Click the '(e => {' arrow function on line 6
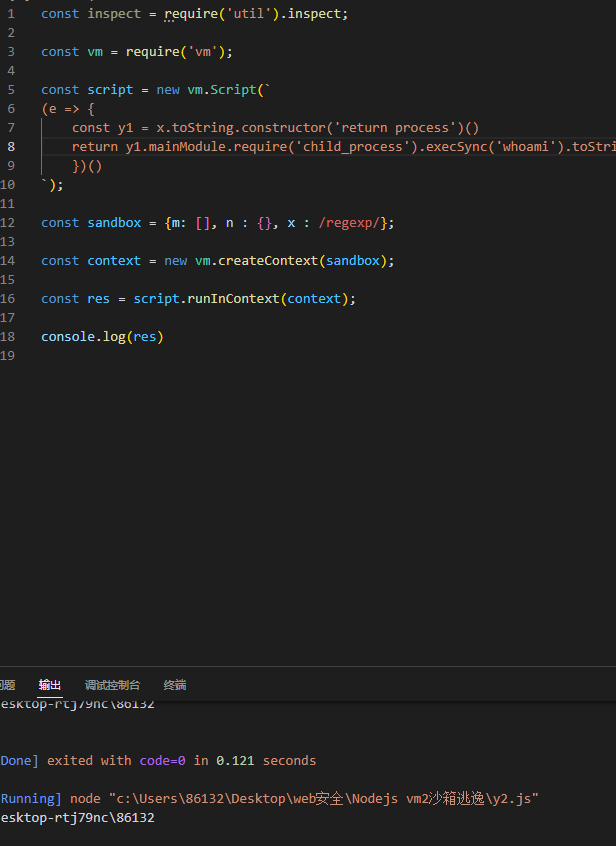 pos(68,108)
